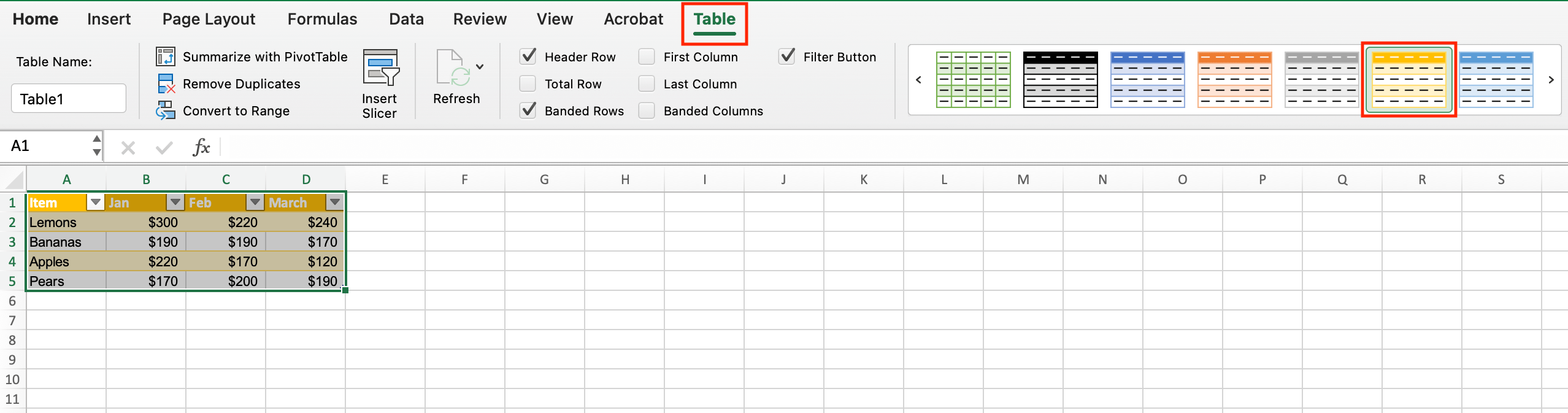Click Convert to Range
Screen dimensions: 1568x413
pyautogui.click(x=236, y=110)
